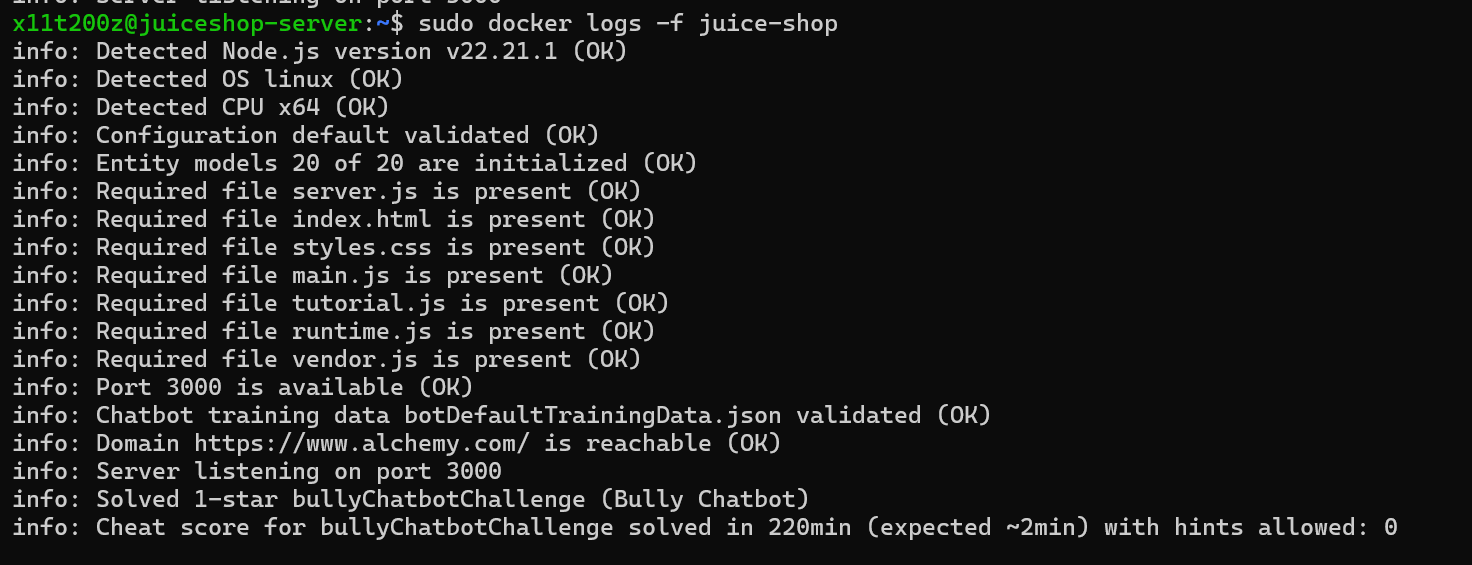Click the word sudo in the command

click(x=446, y=23)
